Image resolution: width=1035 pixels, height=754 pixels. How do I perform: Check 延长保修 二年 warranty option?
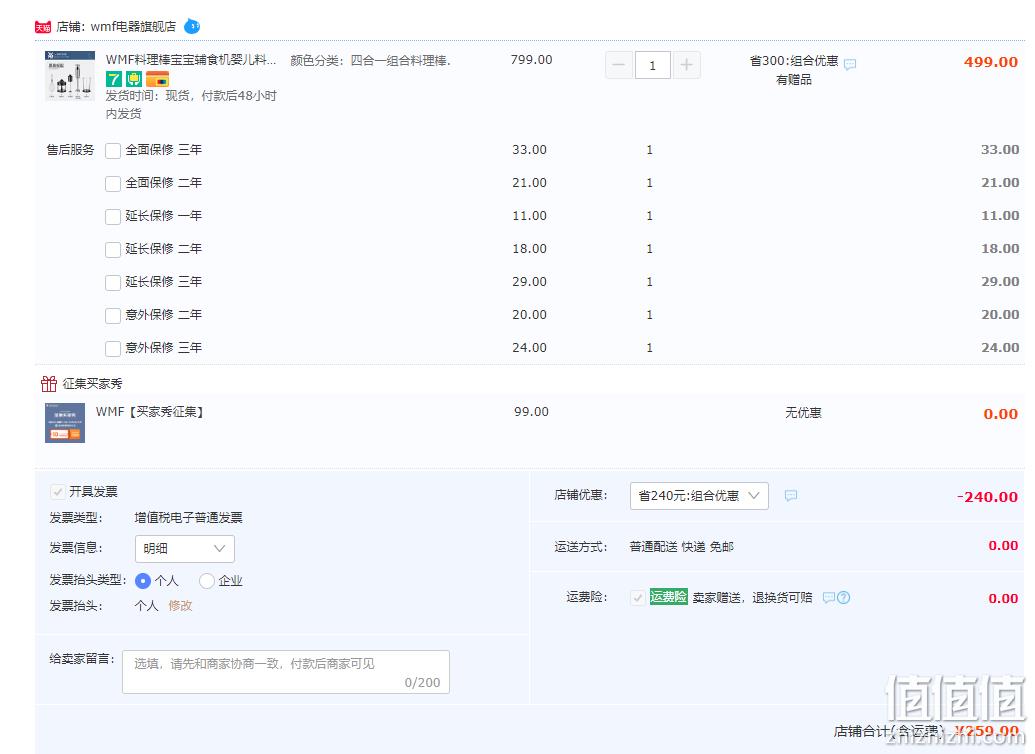113,250
